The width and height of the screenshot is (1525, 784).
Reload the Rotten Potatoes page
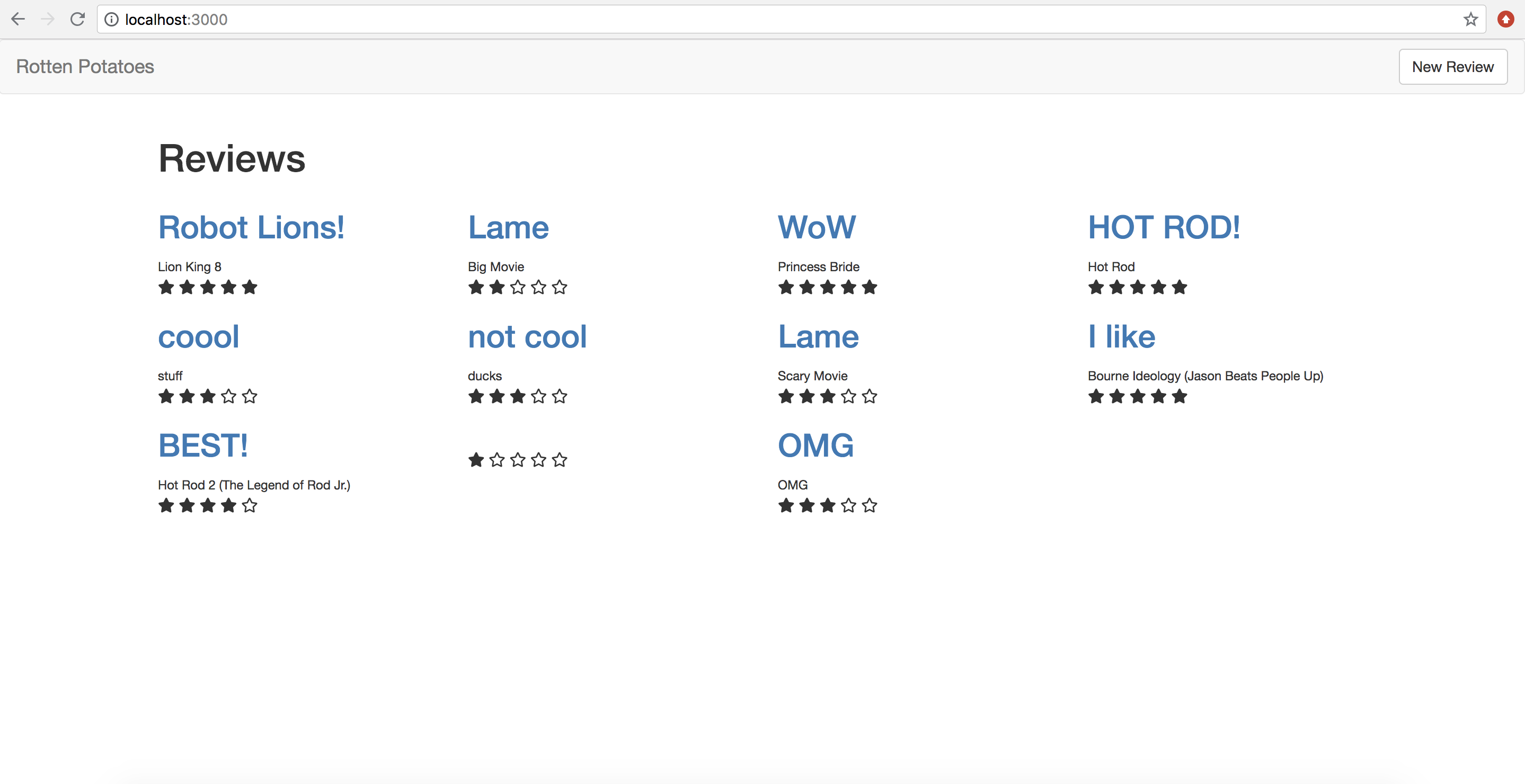tap(77, 19)
